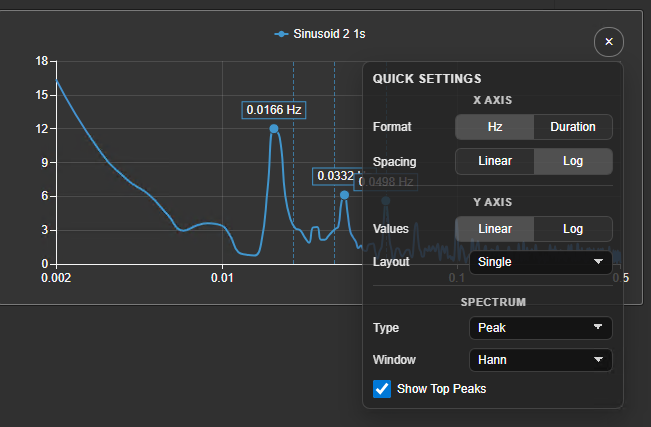Uncheck the Show Top Peaks checkbox
This screenshot has height=427, width=651.
(382, 389)
